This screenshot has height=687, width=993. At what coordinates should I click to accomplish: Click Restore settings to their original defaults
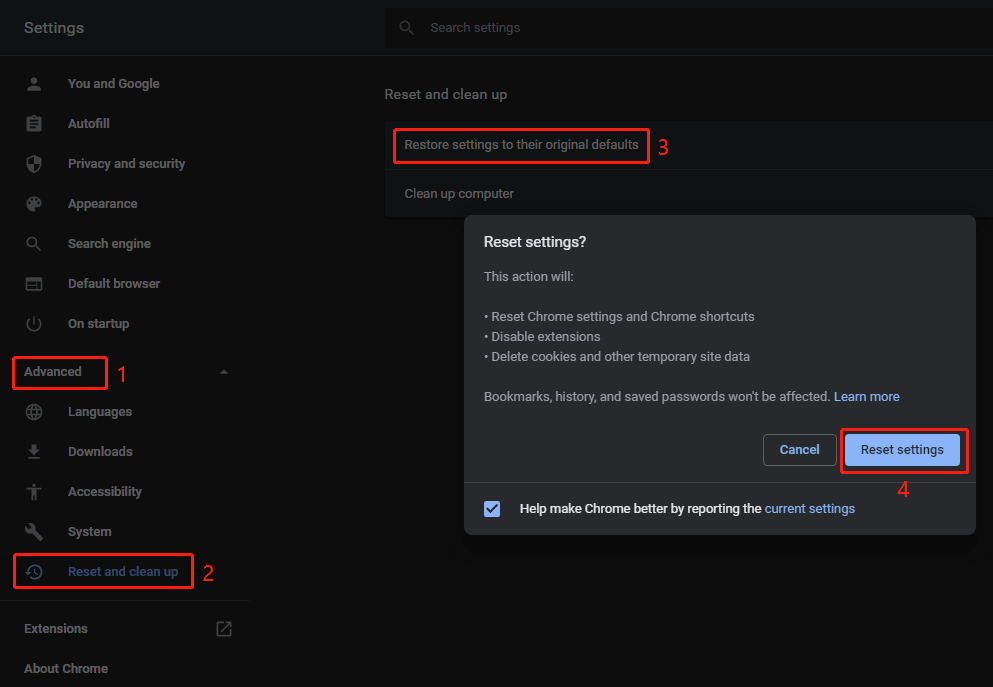[521, 145]
